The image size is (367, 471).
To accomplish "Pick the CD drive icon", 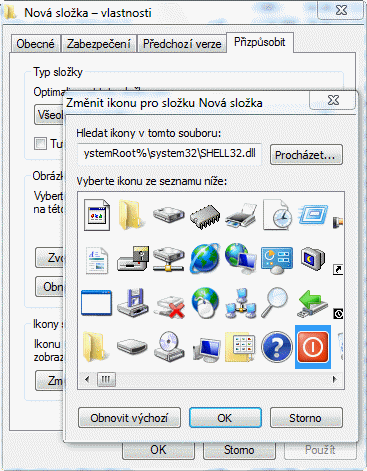I will [169, 347].
